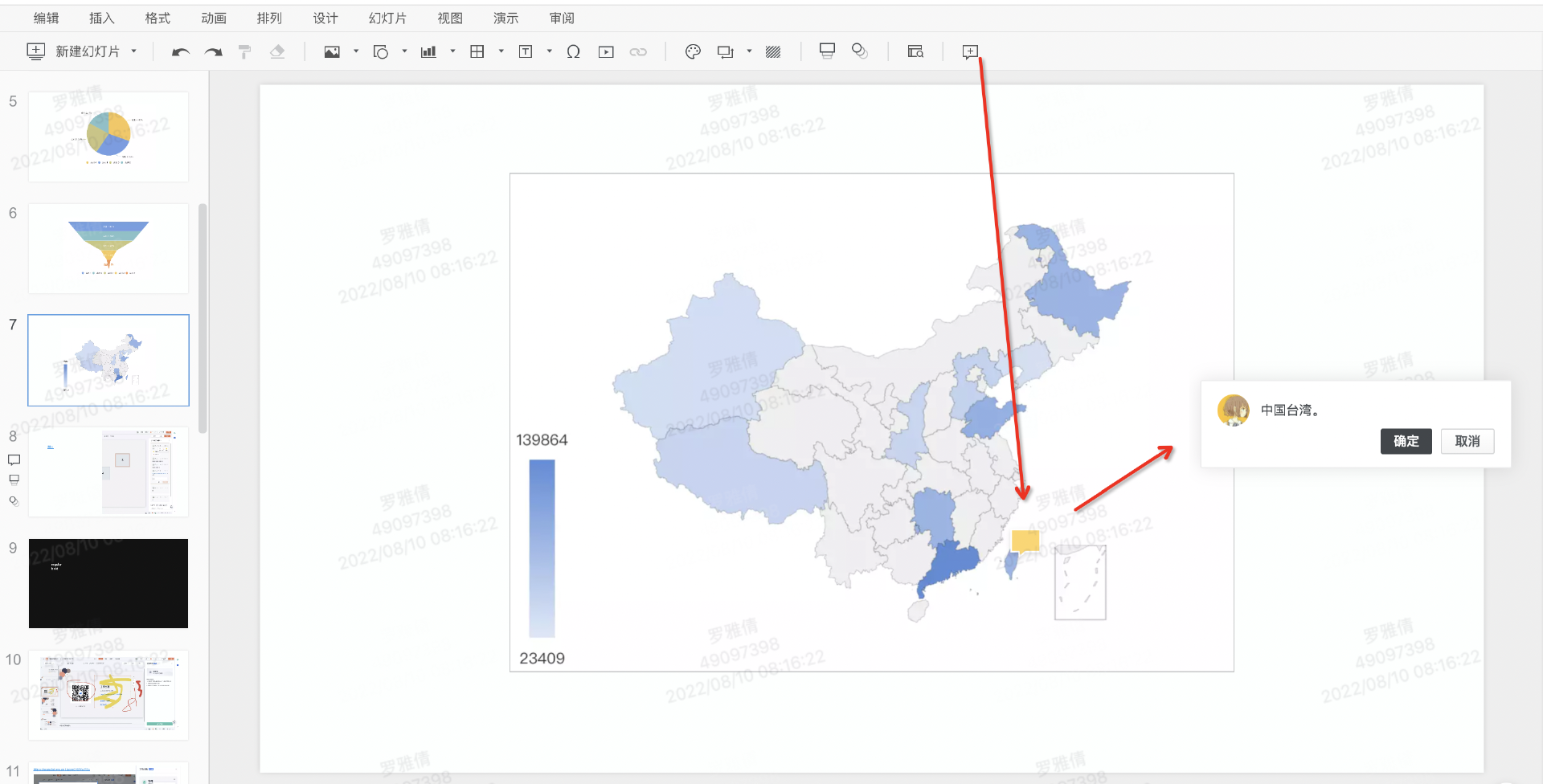Click the insert chart icon
The height and width of the screenshot is (784, 1543).
pyautogui.click(x=429, y=52)
